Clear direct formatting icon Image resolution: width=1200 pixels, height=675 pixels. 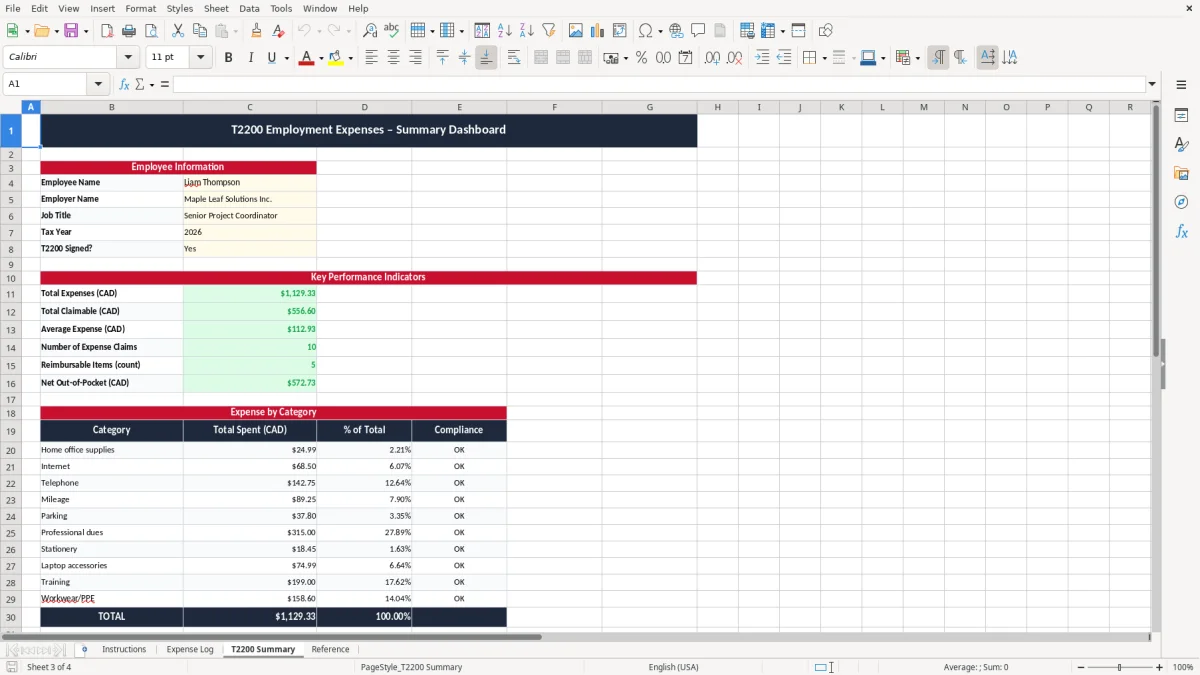click(278, 31)
